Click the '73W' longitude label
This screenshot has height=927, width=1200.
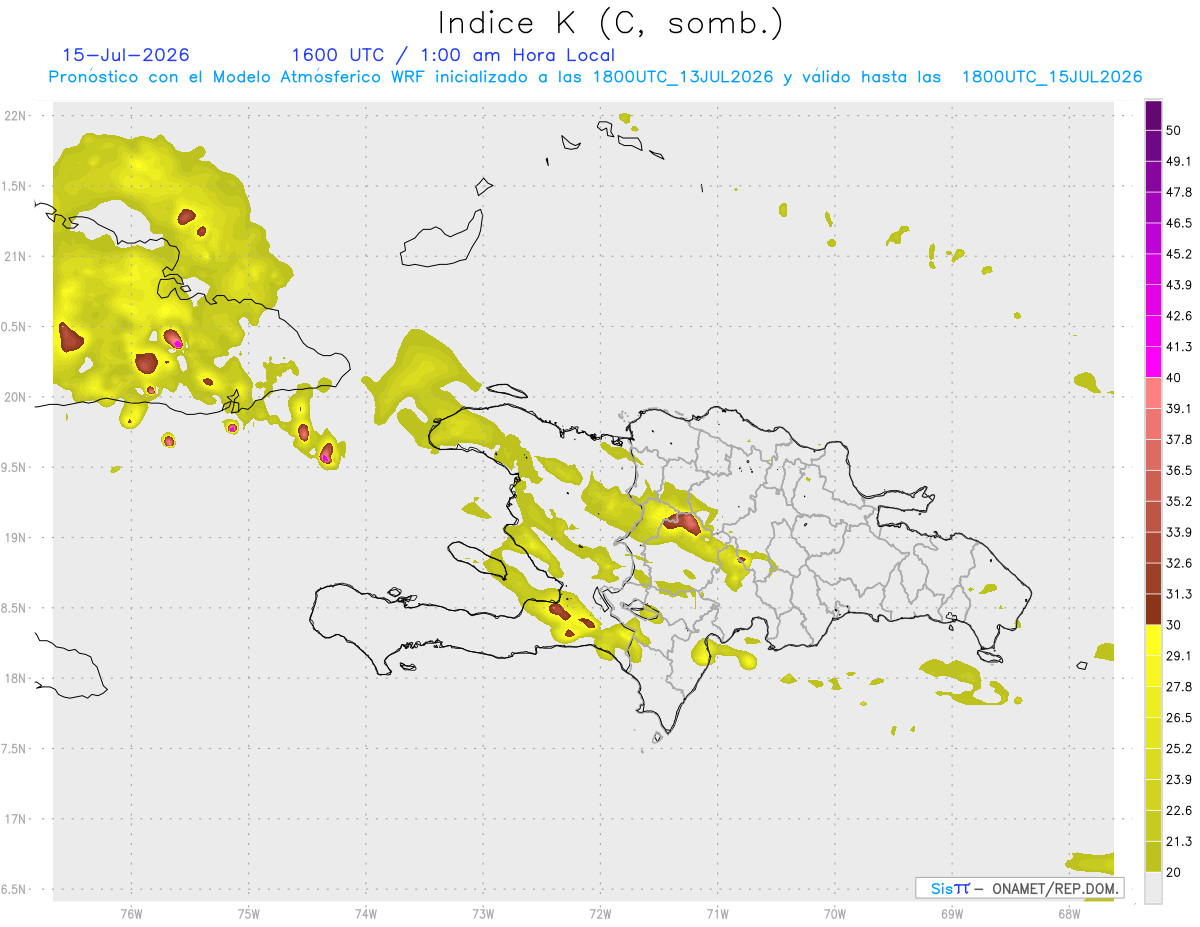click(483, 914)
